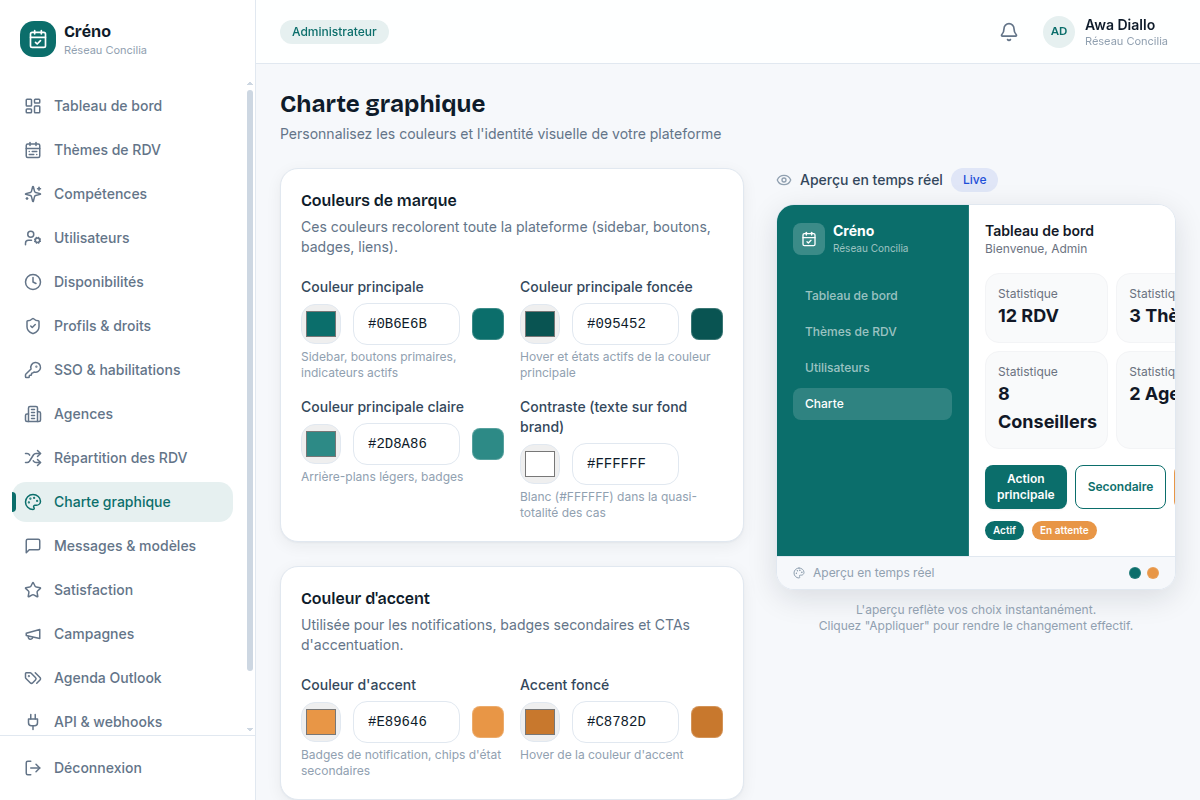Click the Utilisateurs people icon
Screen dimensions: 1200x800
click(33, 238)
